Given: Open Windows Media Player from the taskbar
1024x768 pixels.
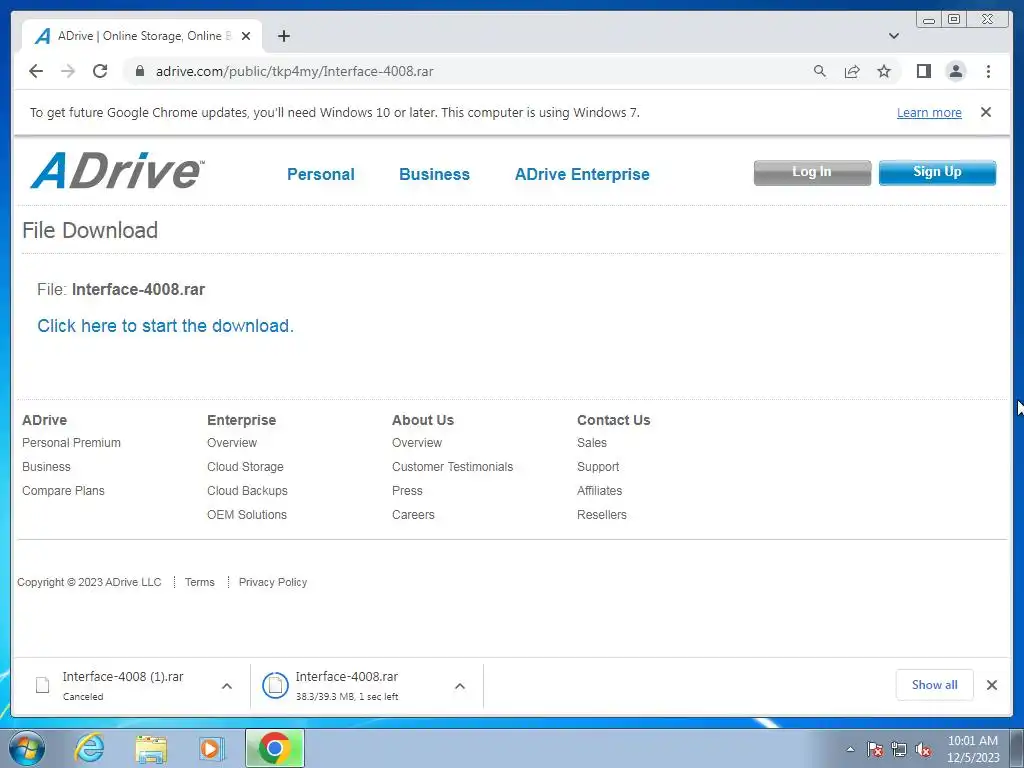Looking at the screenshot, I should tap(211, 748).
